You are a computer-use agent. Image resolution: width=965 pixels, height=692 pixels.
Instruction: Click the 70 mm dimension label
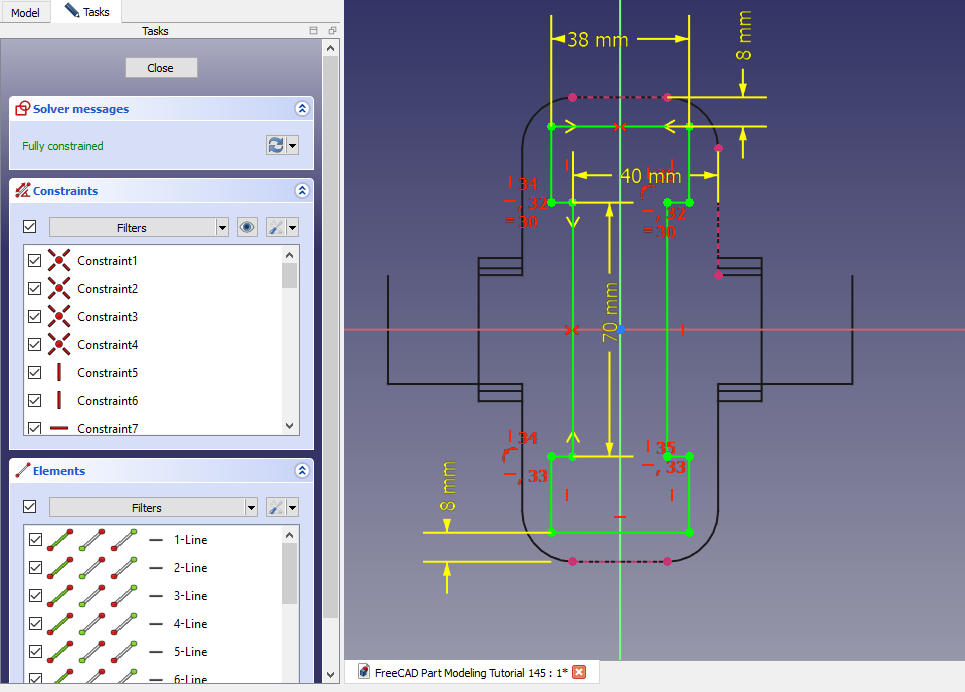point(610,313)
